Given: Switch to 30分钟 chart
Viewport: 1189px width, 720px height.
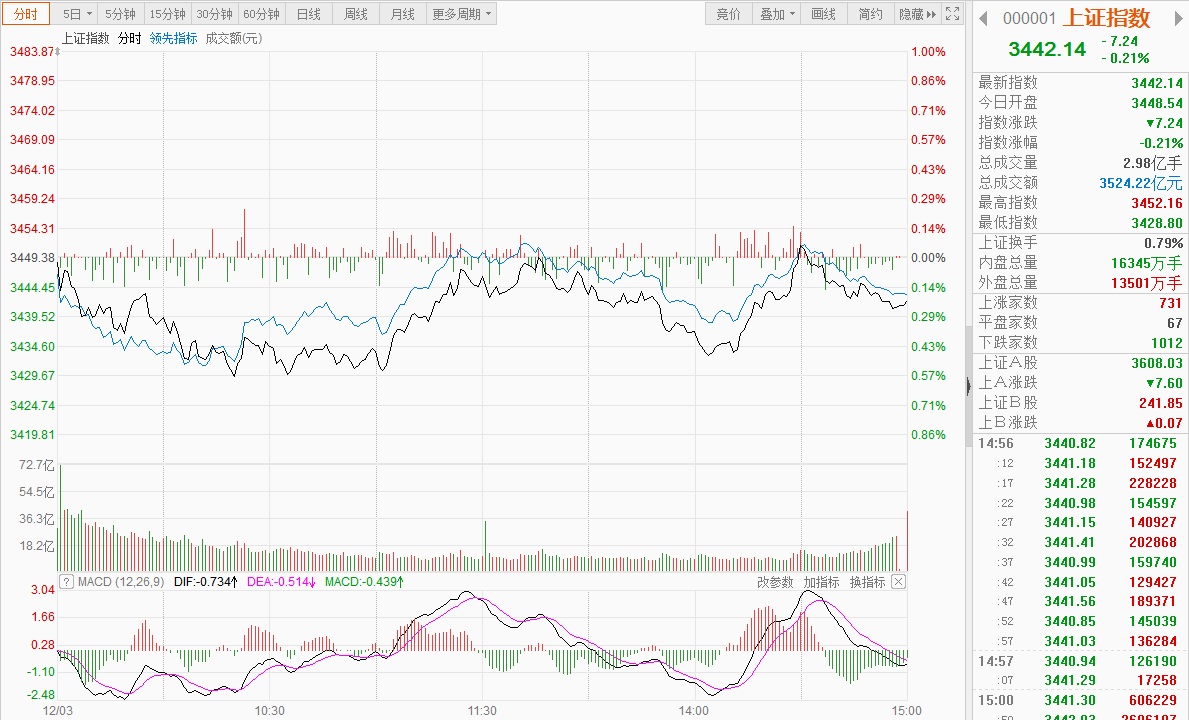Looking at the screenshot, I should (215, 14).
